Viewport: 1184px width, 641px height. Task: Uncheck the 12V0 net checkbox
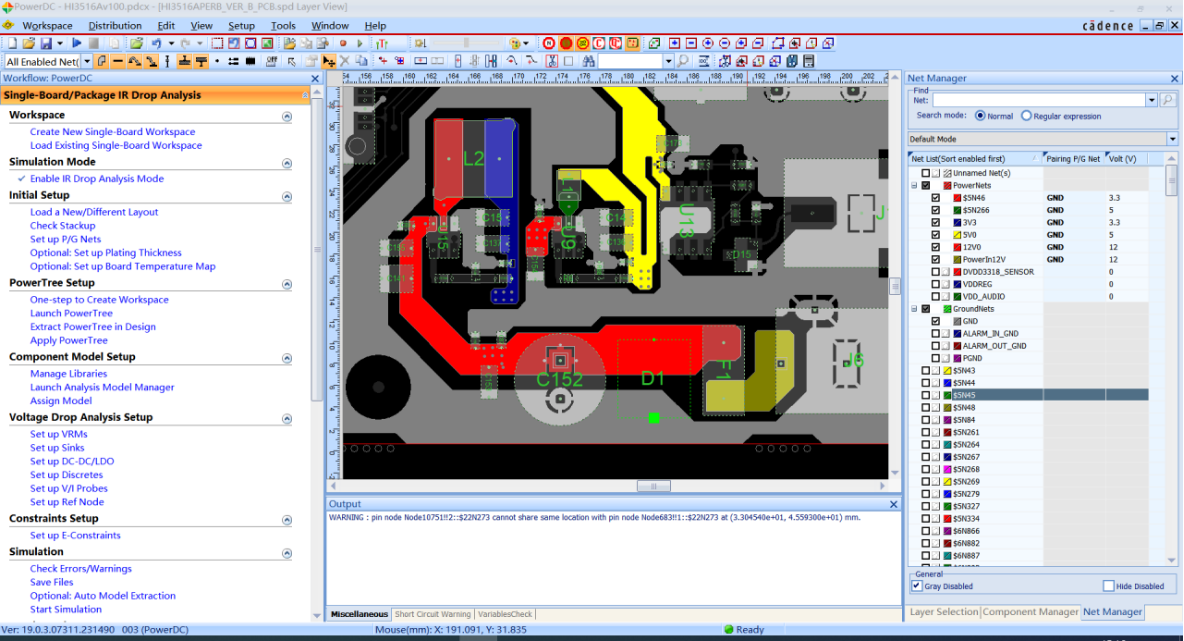click(x=936, y=247)
